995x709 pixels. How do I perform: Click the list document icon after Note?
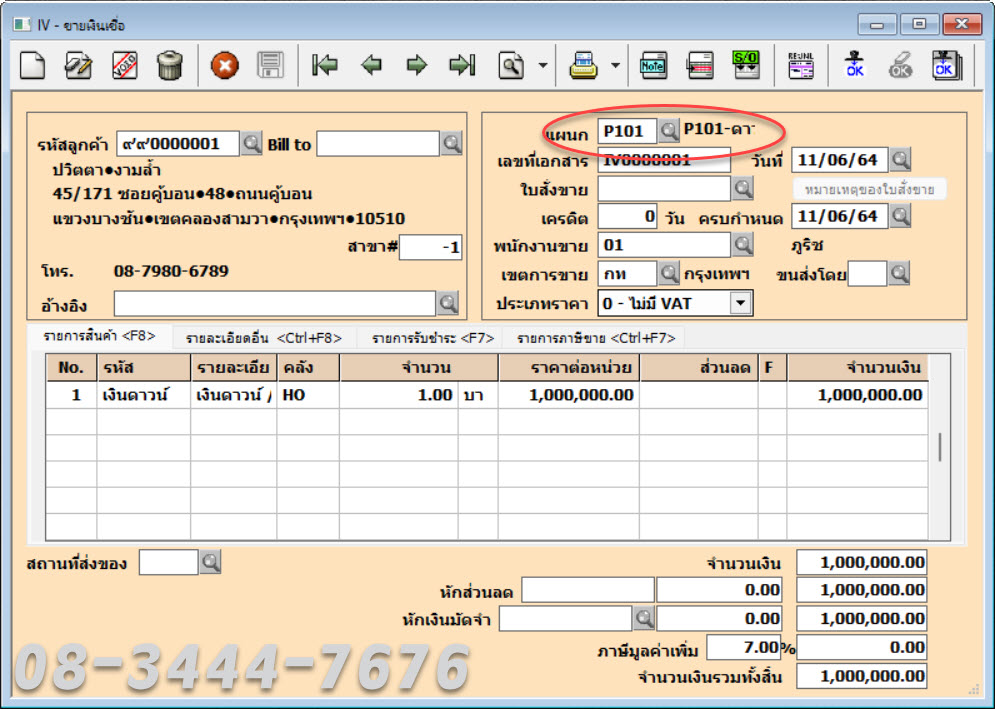click(700, 65)
